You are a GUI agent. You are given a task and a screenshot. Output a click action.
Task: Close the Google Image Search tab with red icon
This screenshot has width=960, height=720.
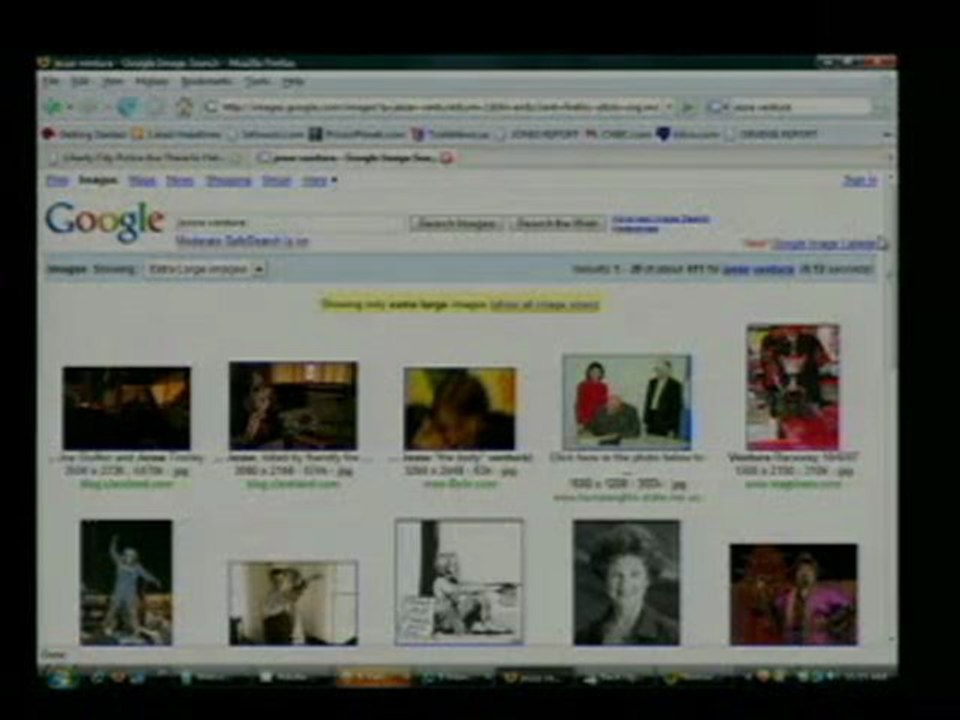pos(448,158)
